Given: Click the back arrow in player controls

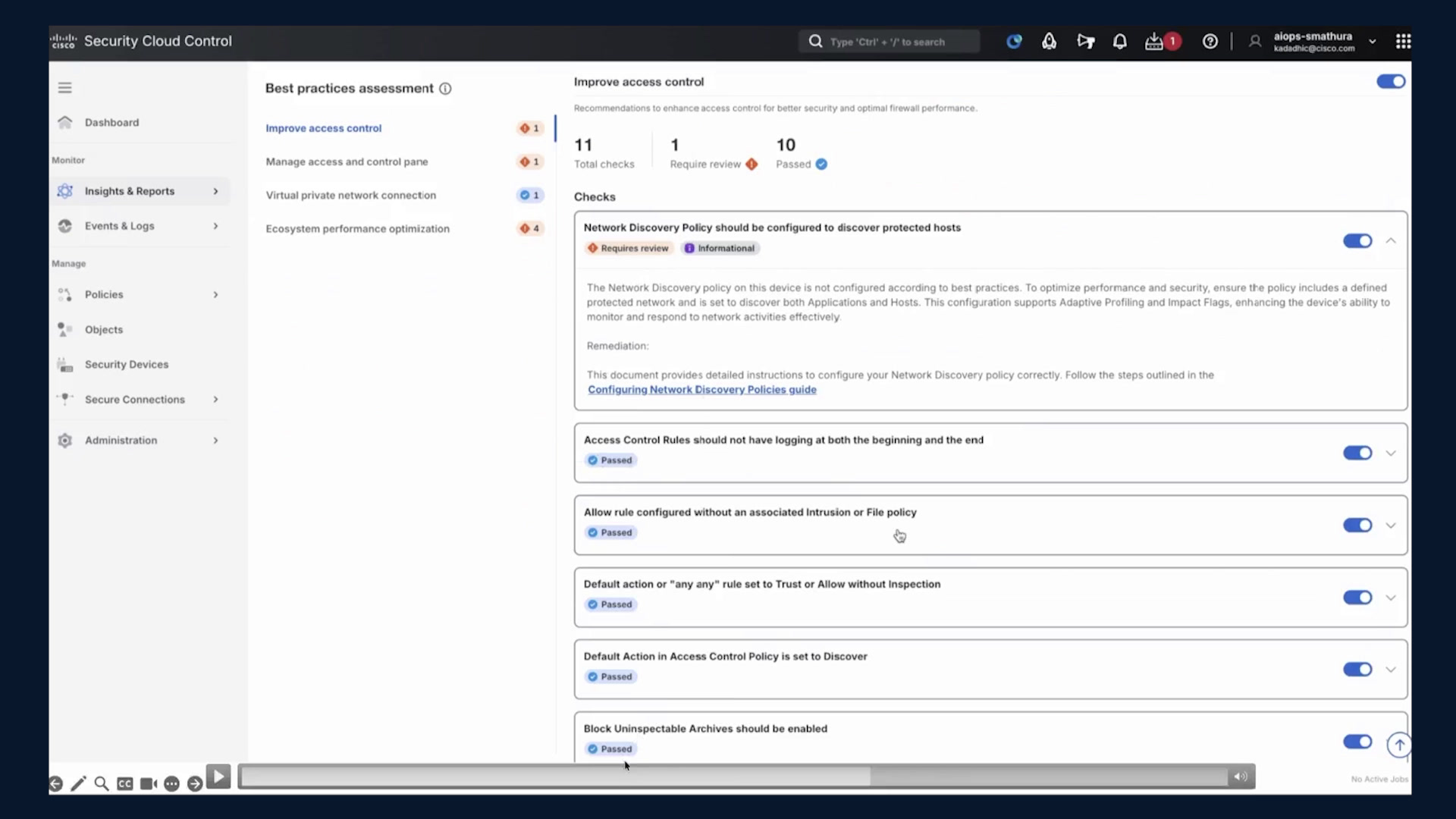Looking at the screenshot, I should (55, 784).
